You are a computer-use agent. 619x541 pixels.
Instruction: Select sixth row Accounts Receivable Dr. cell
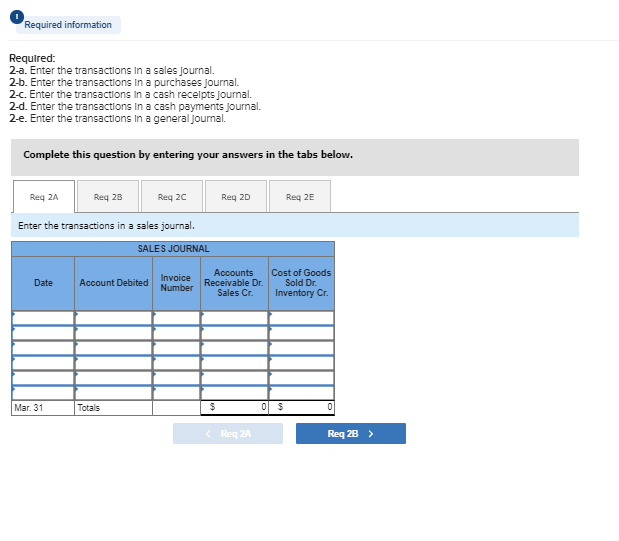coord(234,393)
